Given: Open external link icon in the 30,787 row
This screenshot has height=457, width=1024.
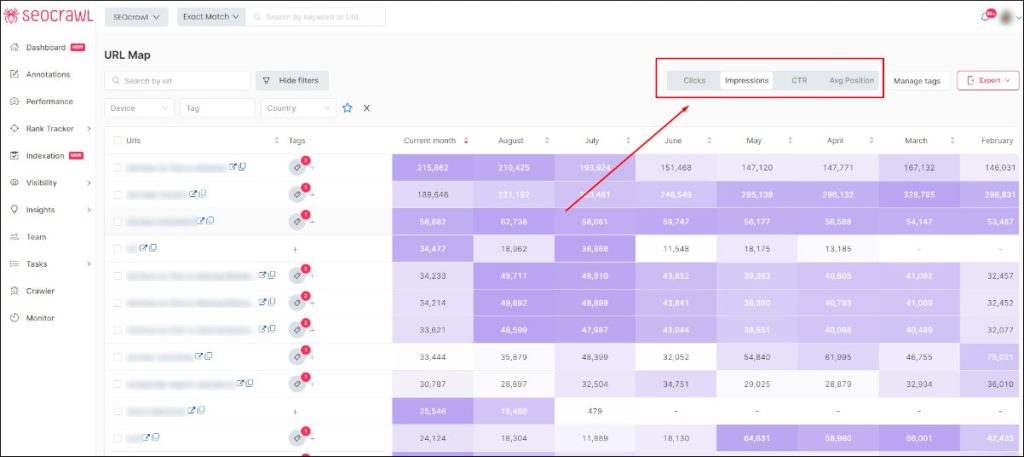Looking at the screenshot, I should [x=240, y=383].
